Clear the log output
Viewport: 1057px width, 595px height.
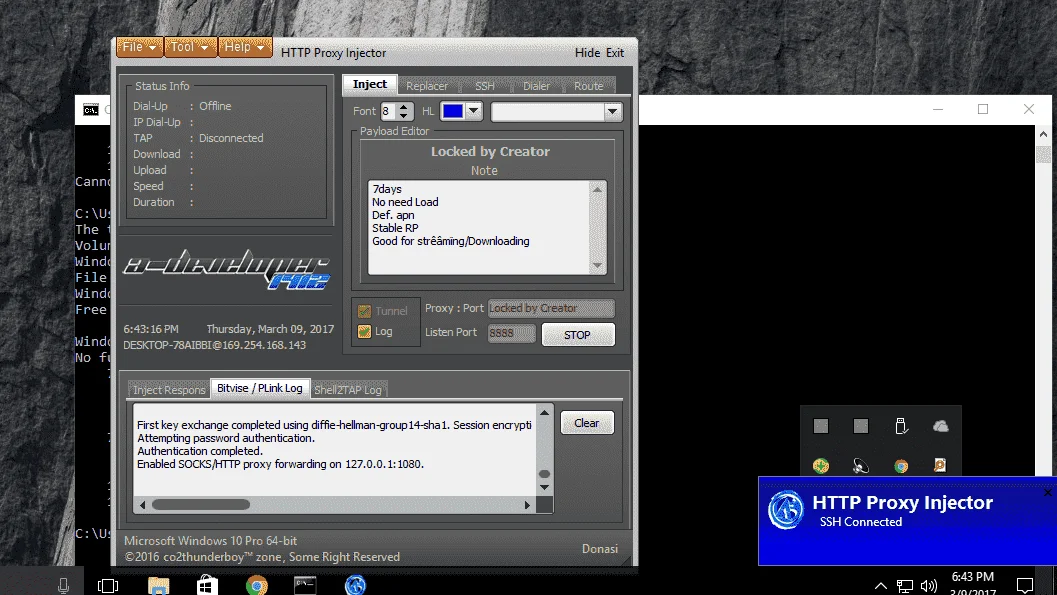coord(586,423)
